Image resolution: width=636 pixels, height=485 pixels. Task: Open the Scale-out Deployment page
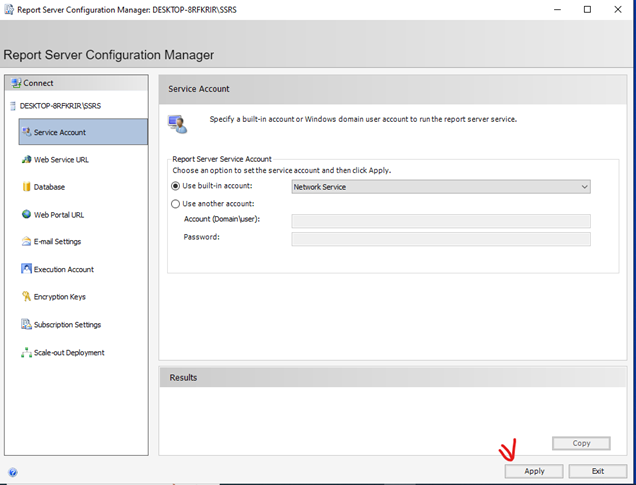[69, 353]
